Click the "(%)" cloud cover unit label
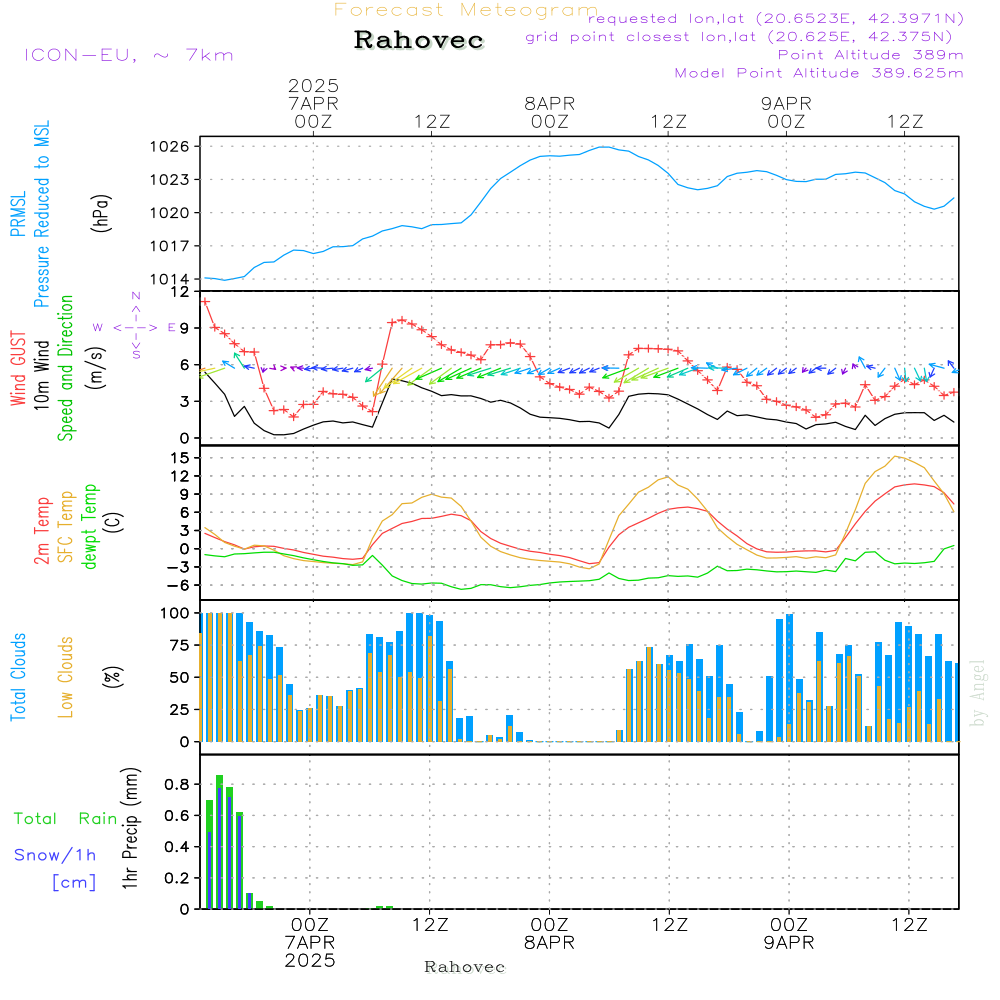The image size is (1000, 1000). tap(113, 677)
